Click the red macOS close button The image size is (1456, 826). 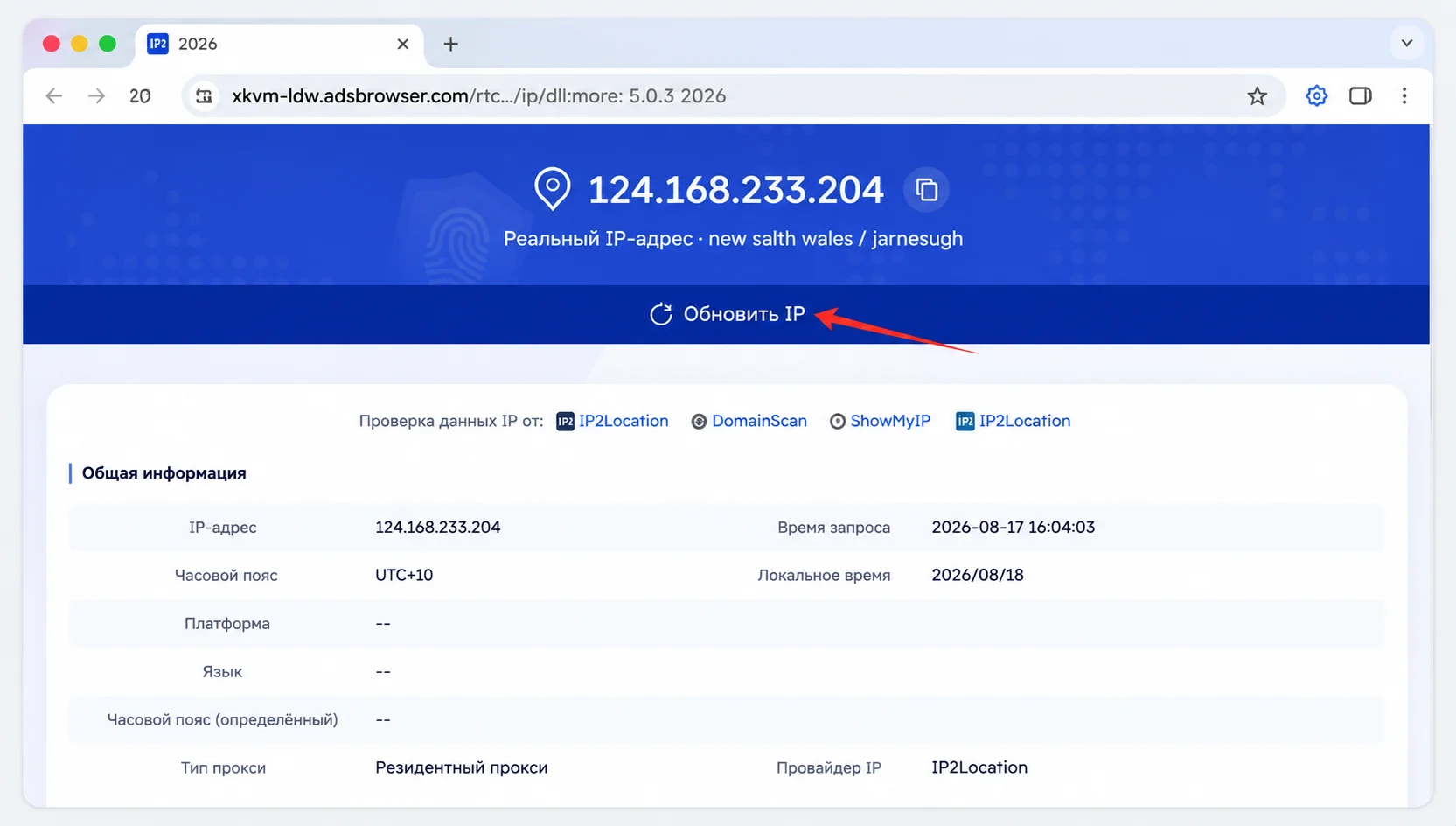(52, 44)
